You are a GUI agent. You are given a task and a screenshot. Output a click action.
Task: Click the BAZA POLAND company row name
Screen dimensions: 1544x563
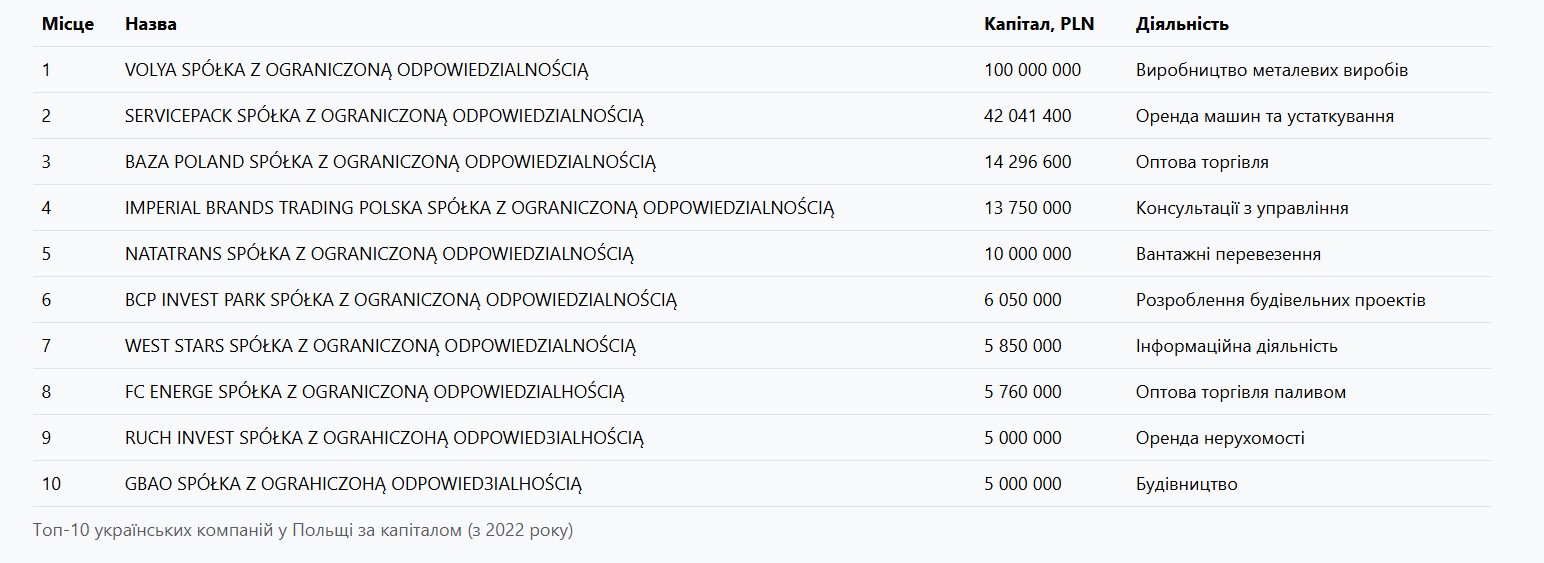pos(390,162)
